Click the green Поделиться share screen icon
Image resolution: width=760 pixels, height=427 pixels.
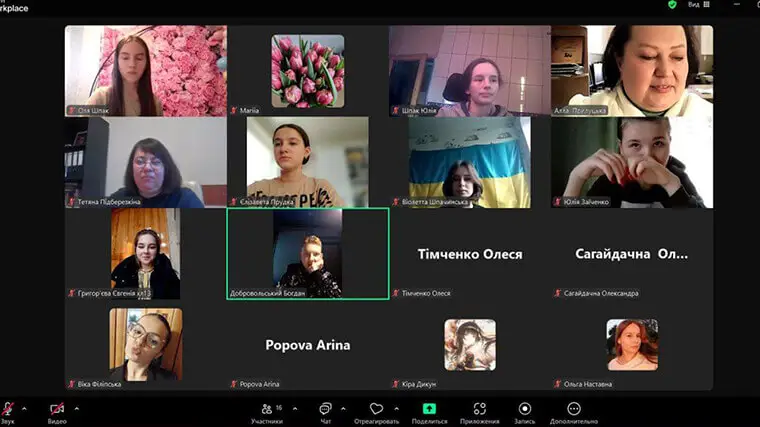(429, 409)
